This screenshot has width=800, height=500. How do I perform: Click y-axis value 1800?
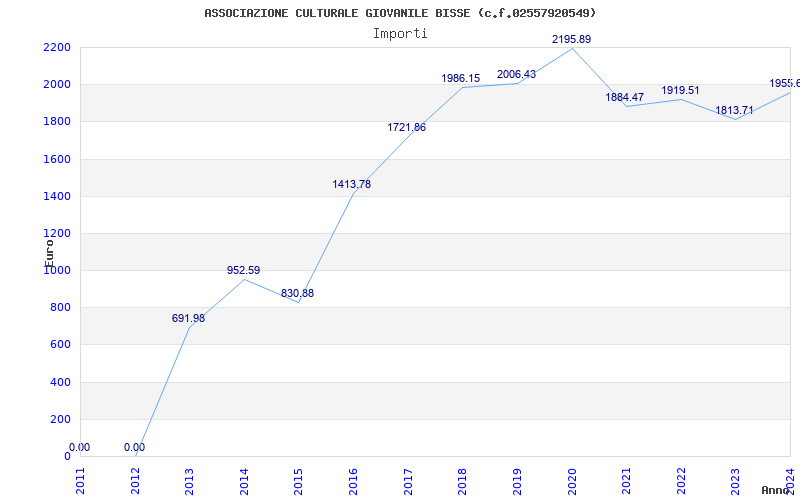coord(57,122)
